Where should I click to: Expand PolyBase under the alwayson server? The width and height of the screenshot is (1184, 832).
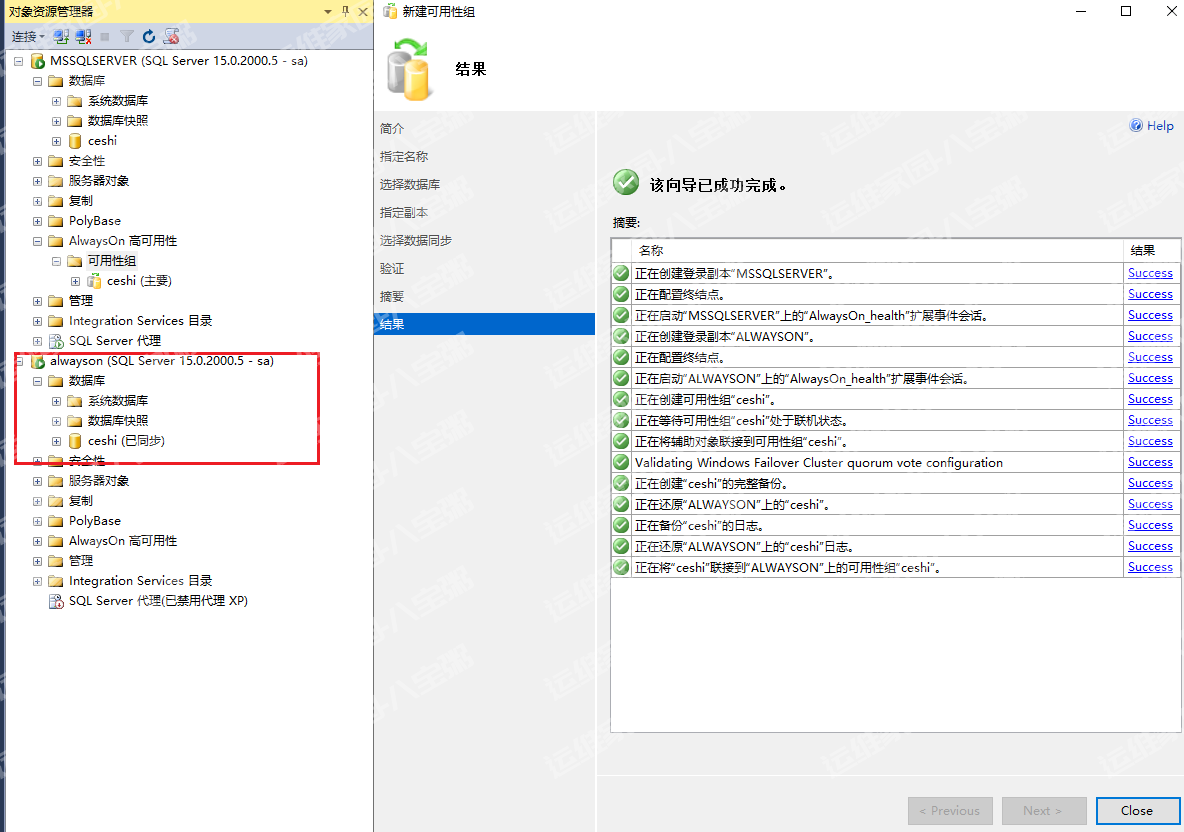click(37, 521)
